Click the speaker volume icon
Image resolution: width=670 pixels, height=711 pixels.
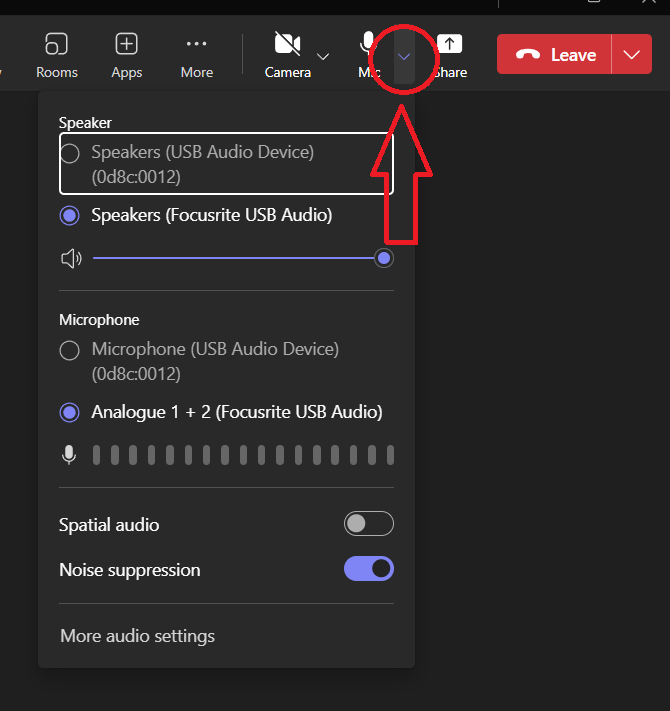[71, 260]
